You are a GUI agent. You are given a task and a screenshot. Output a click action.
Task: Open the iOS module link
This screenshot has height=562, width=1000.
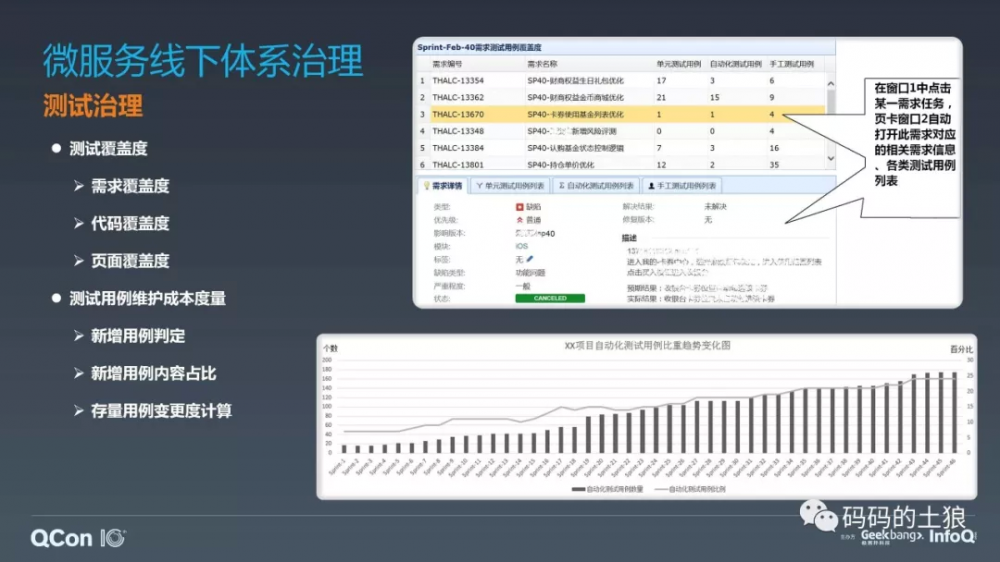(x=522, y=246)
